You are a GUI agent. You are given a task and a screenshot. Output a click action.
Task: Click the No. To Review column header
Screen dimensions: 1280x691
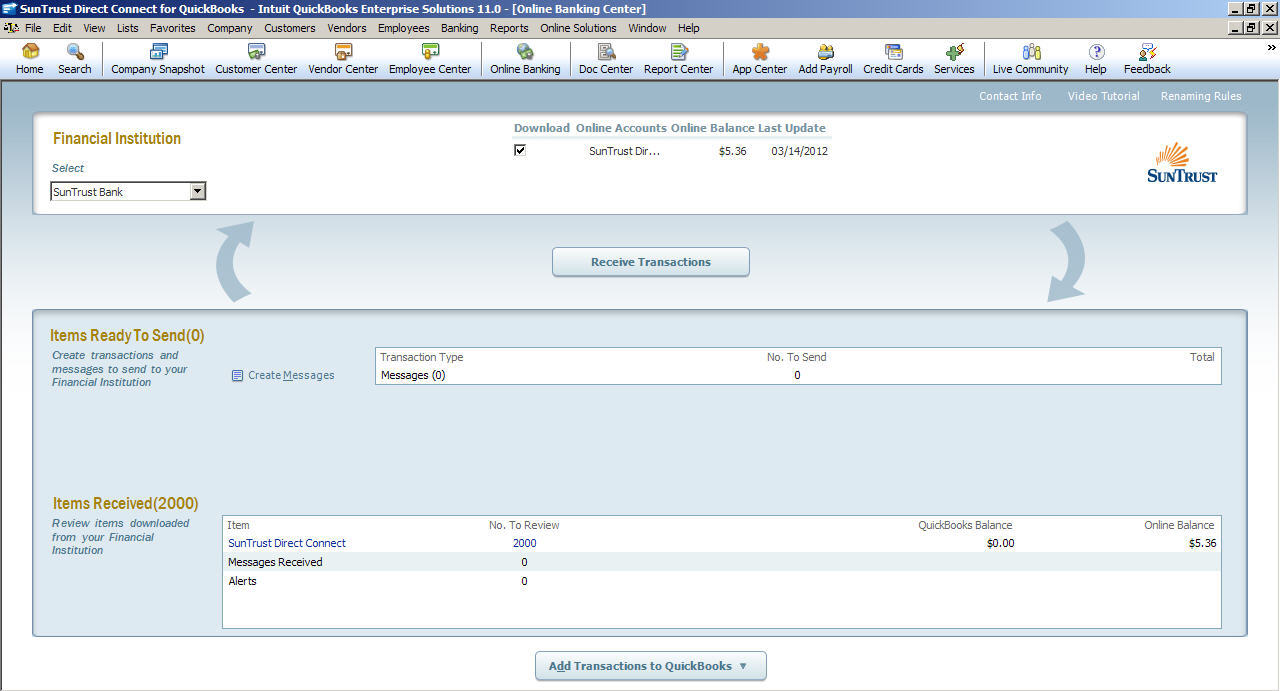click(524, 525)
